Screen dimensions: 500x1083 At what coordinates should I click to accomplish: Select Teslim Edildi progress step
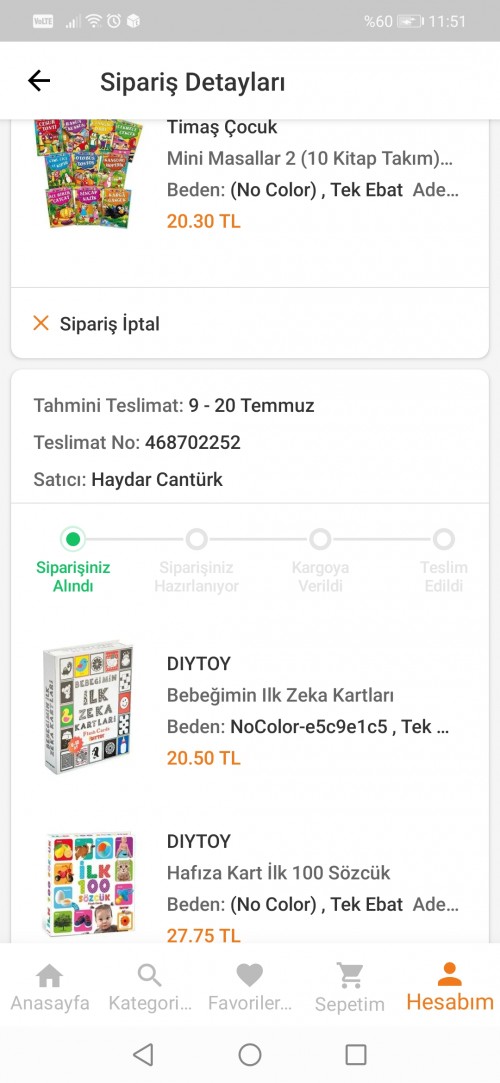click(443, 539)
